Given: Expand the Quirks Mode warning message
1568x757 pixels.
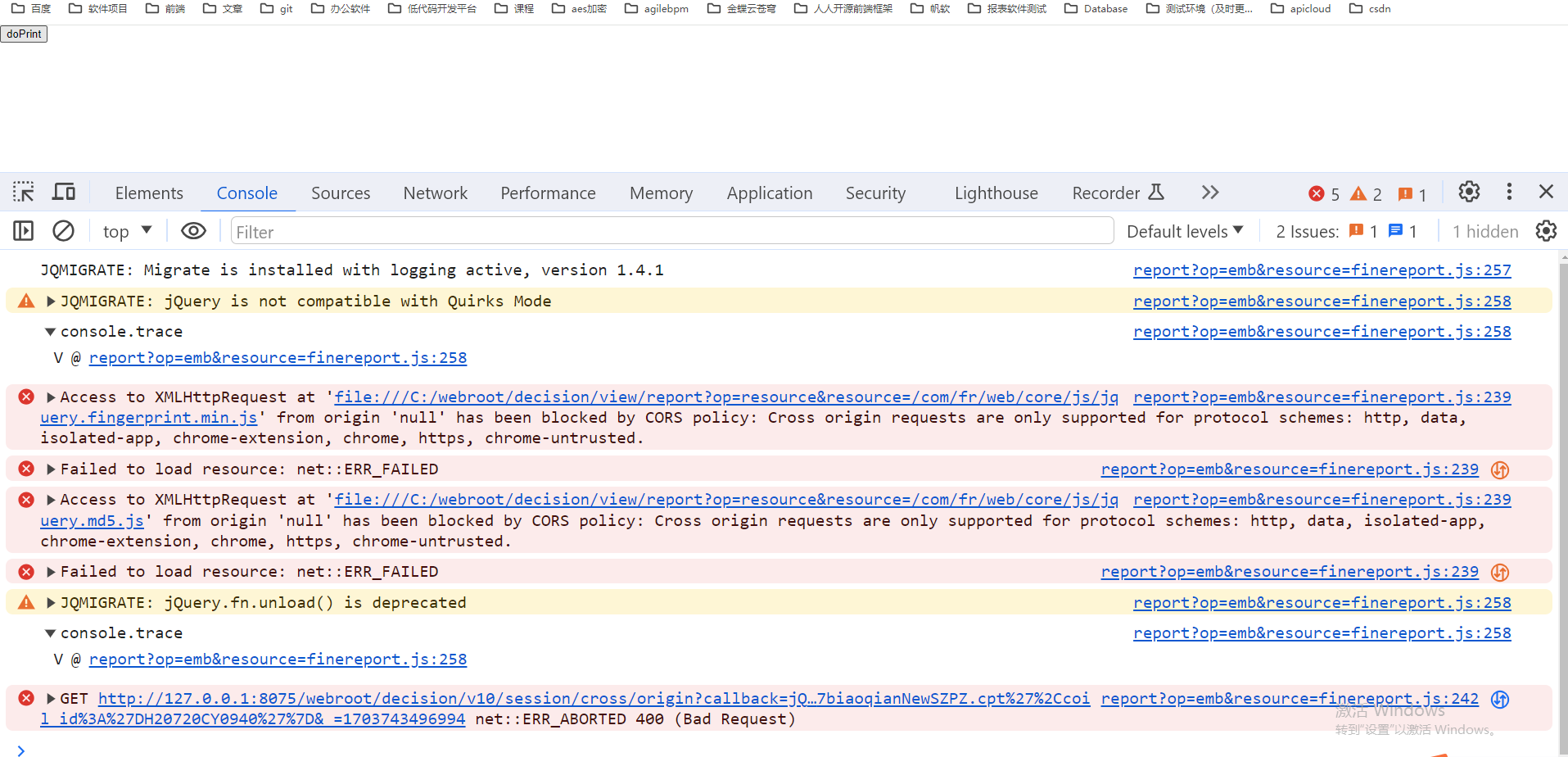Looking at the screenshot, I should point(51,301).
